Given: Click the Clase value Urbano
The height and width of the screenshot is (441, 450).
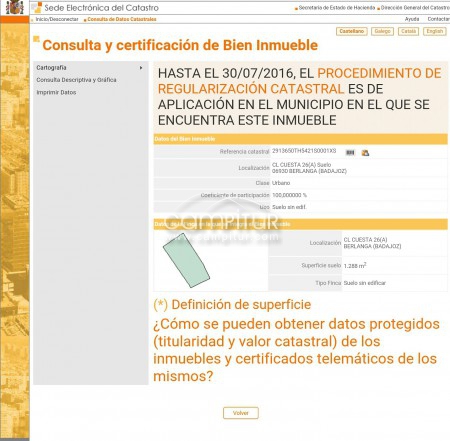Looking at the screenshot, I should (x=281, y=183).
